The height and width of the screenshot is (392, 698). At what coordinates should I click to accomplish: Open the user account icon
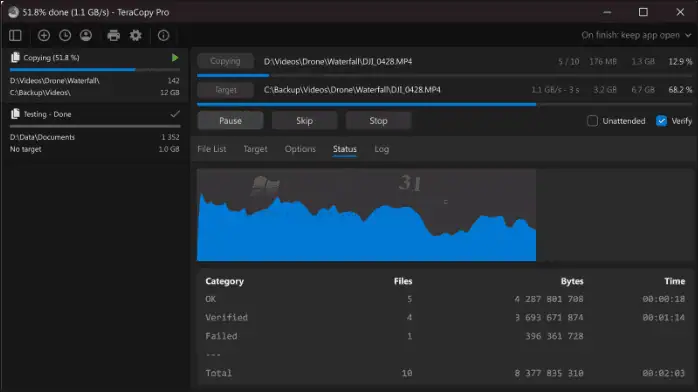(86, 35)
